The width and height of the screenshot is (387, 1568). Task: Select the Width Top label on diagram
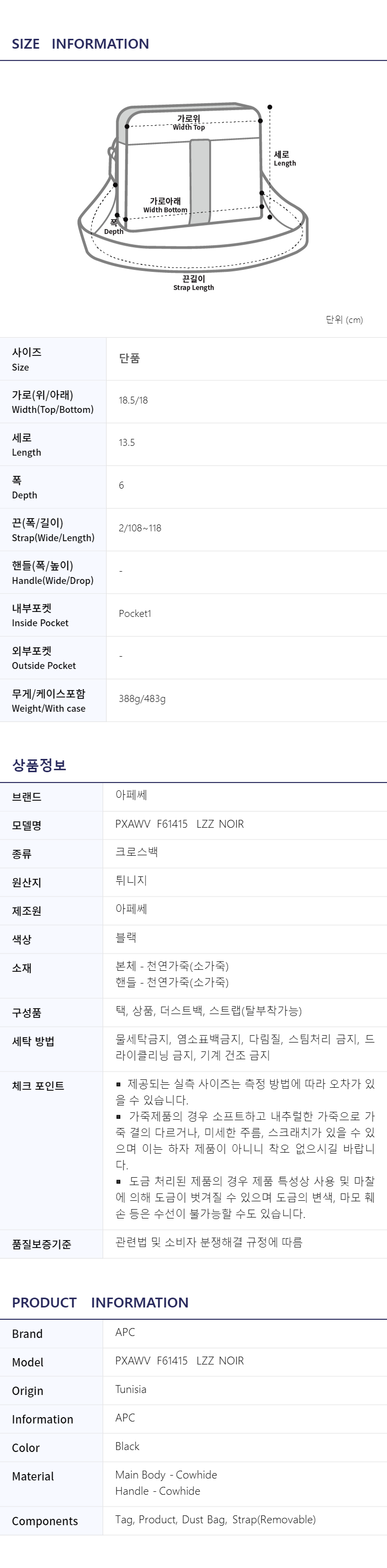click(189, 123)
